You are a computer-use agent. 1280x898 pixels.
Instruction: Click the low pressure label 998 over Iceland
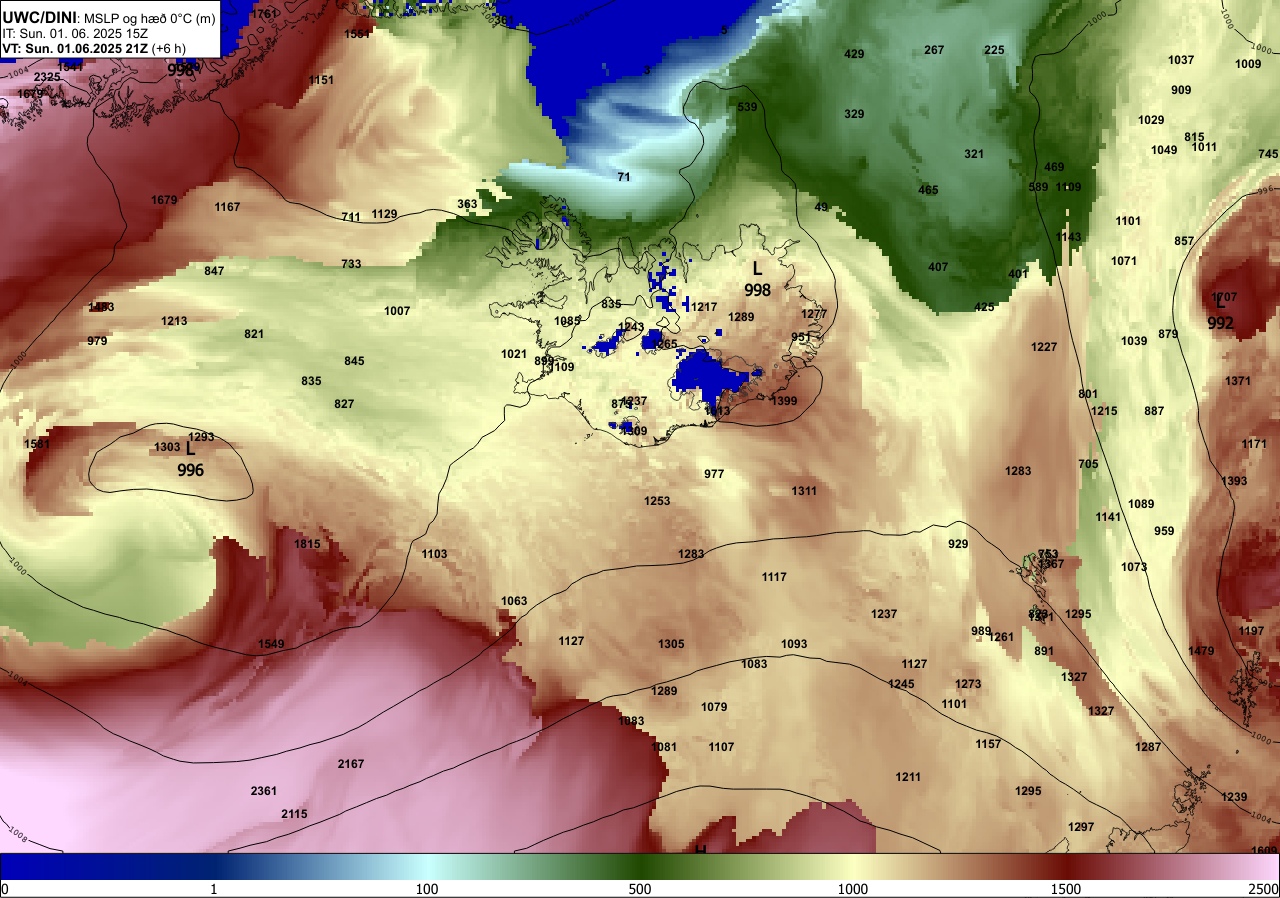(x=757, y=290)
